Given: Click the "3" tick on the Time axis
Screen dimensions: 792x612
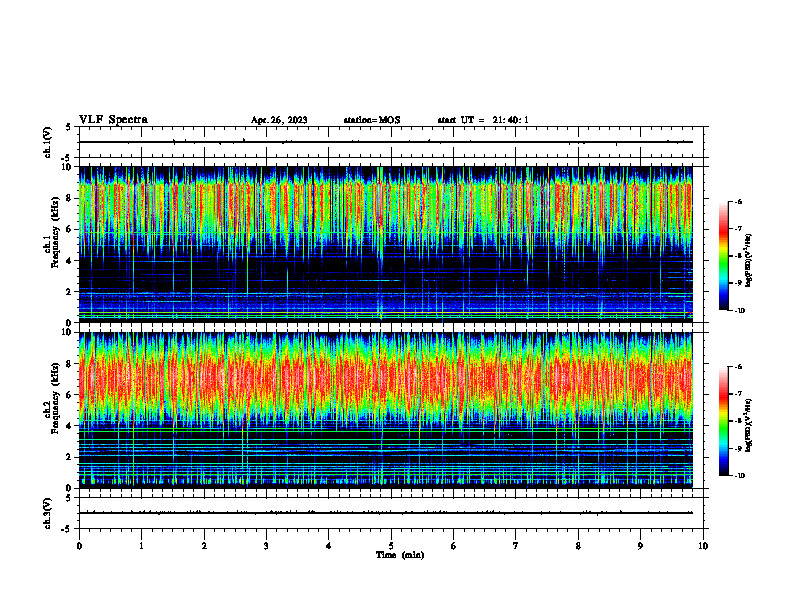Looking at the screenshot, I should pyautogui.click(x=266, y=546).
